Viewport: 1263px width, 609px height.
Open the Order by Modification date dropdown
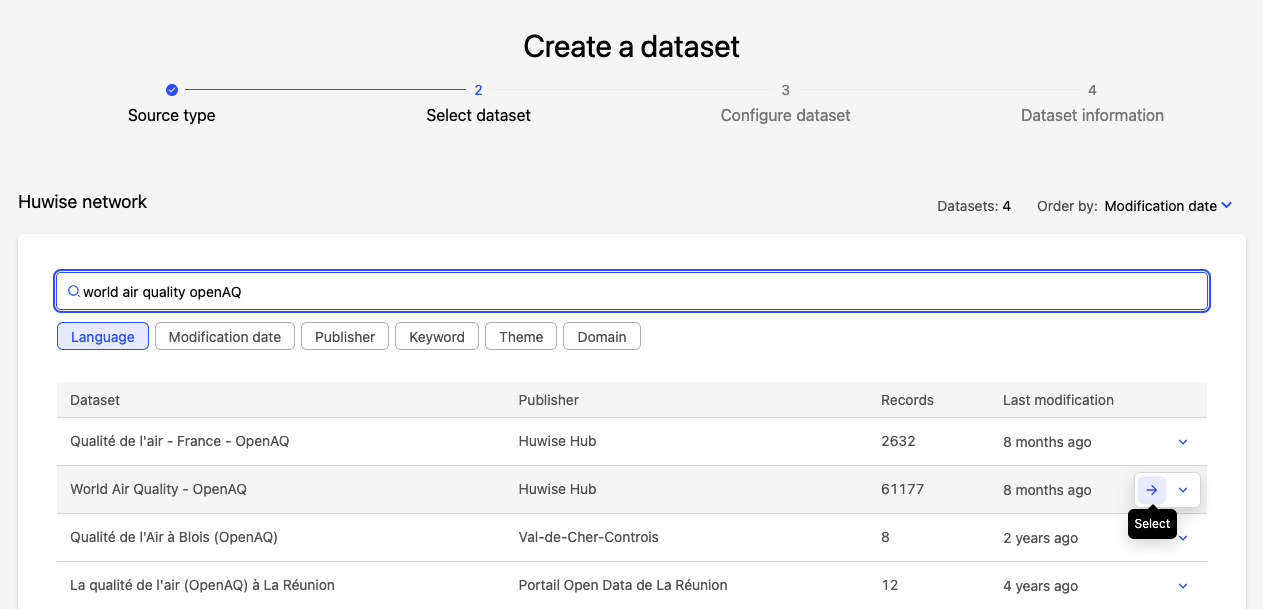pos(1168,206)
